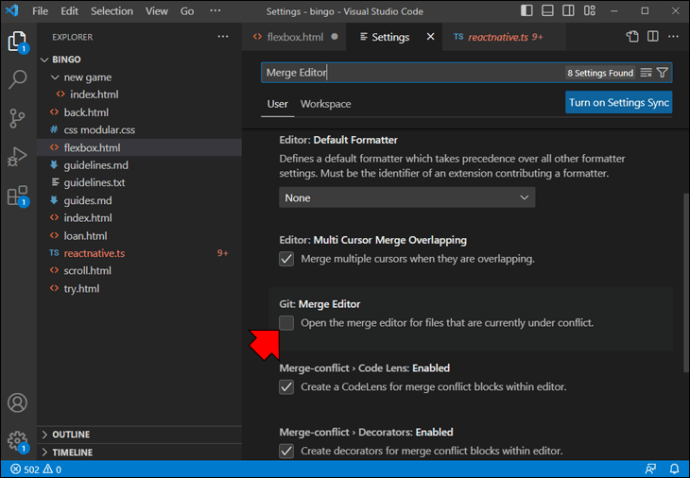Collapse the 'new game' folder

(x=86, y=77)
